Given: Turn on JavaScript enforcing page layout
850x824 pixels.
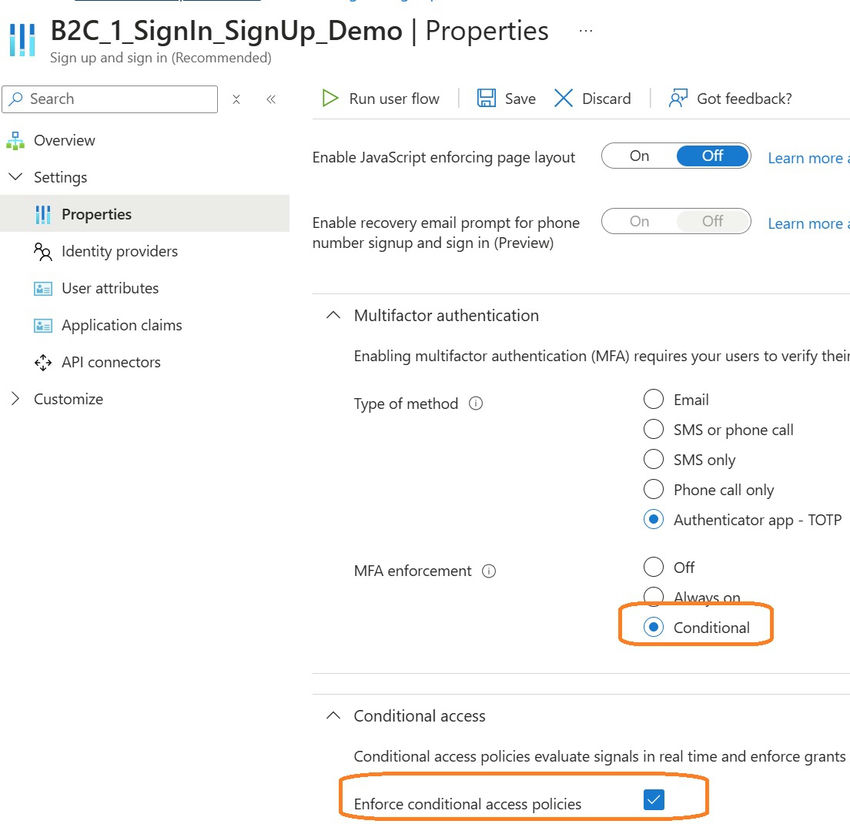Looking at the screenshot, I should coord(639,156).
